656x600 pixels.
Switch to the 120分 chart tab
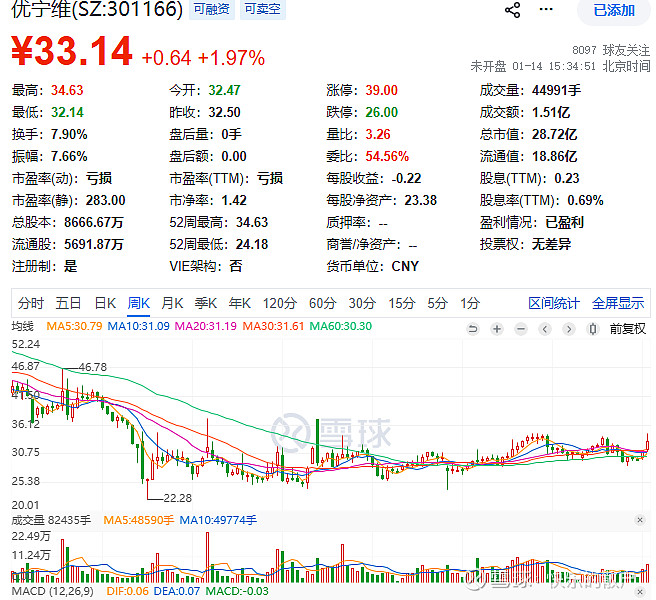pyautogui.click(x=280, y=303)
